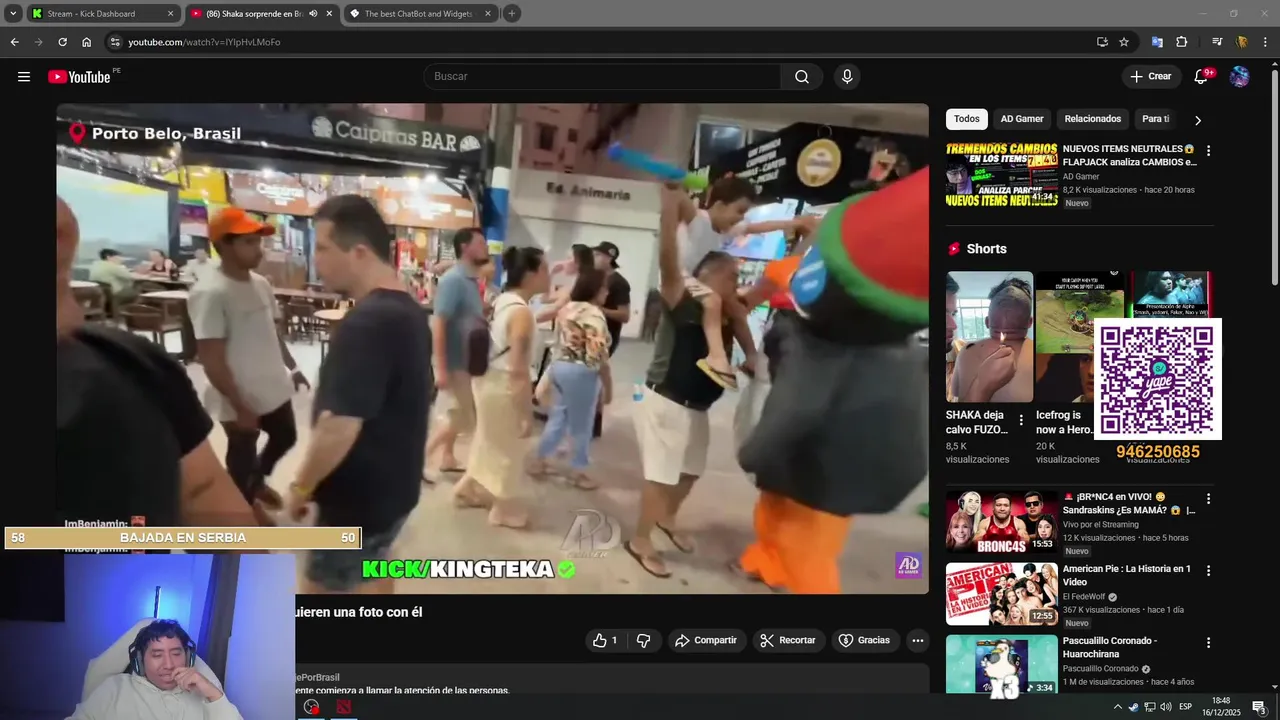
Task: Open the Pascualillo Coronado video thumbnail
Action: point(1002,665)
